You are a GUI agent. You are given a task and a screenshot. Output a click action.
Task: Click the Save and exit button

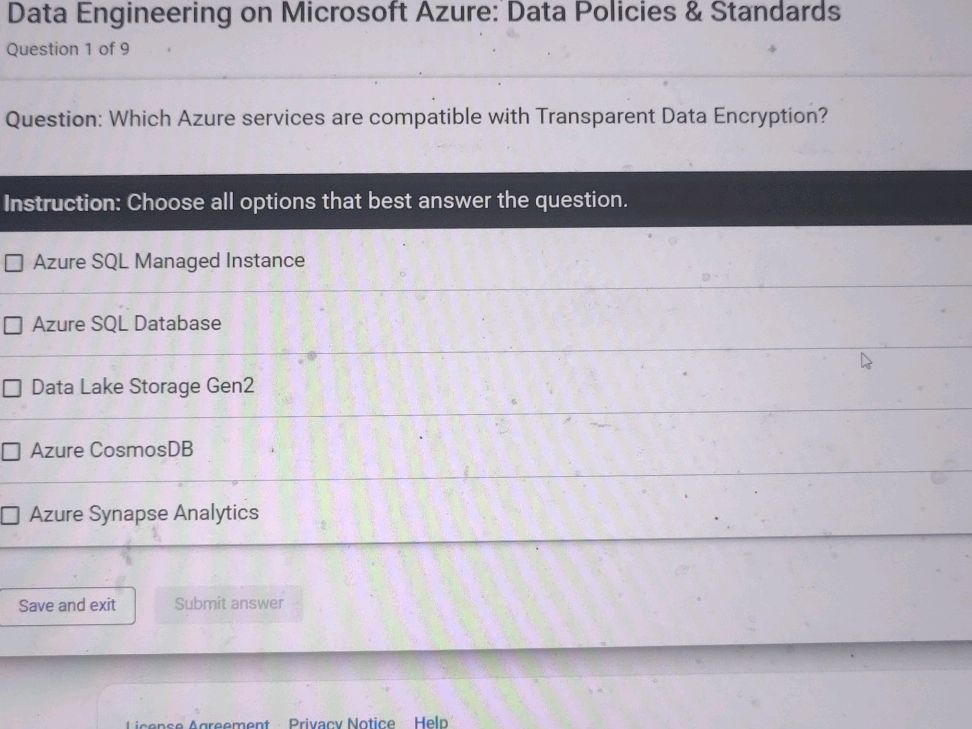pos(68,605)
